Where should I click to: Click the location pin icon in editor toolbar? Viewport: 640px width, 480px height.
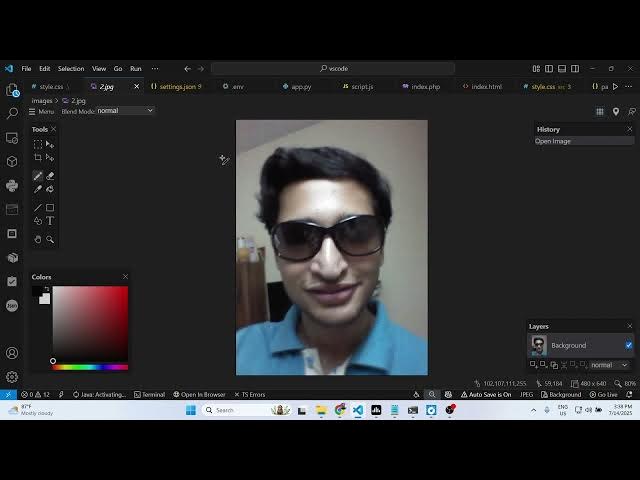coord(616,111)
